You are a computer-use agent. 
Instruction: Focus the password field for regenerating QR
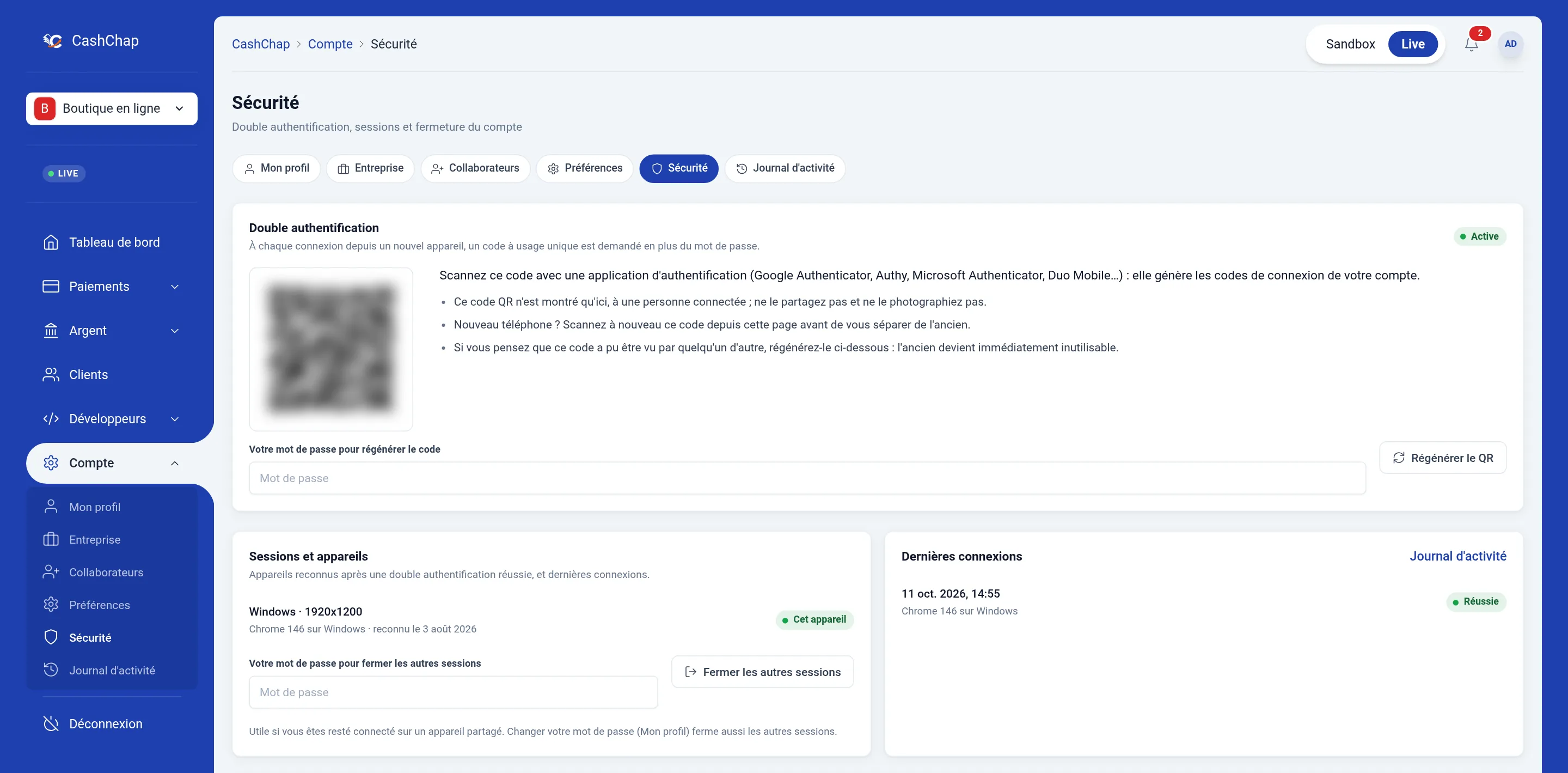(807, 478)
